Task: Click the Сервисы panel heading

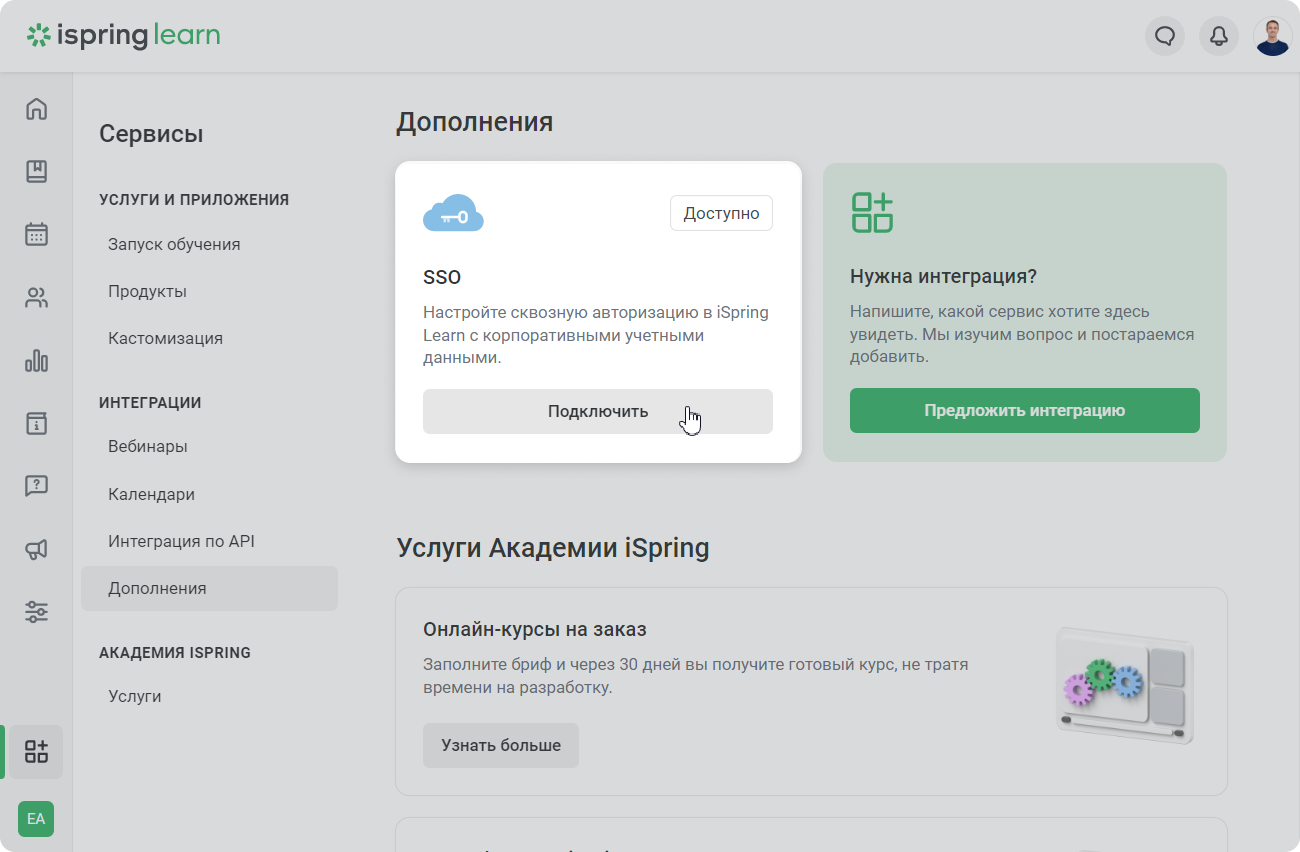Action: pyautogui.click(x=151, y=134)
